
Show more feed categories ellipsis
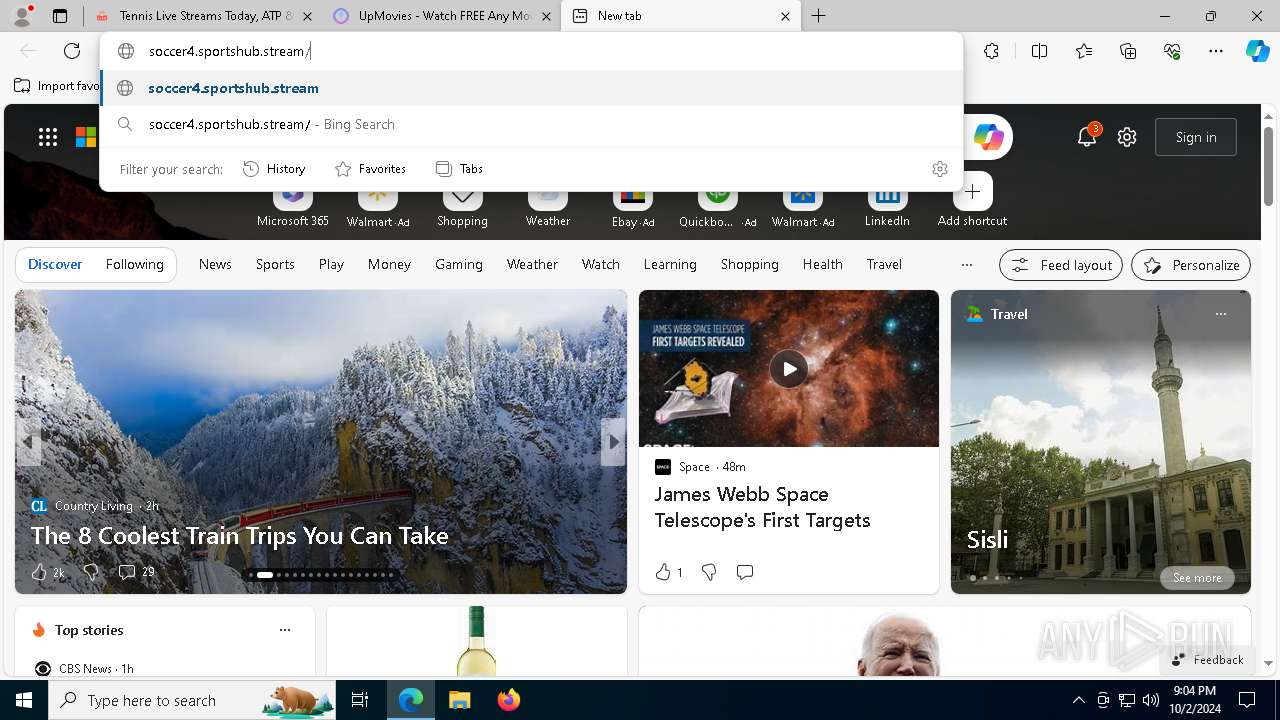966,265
